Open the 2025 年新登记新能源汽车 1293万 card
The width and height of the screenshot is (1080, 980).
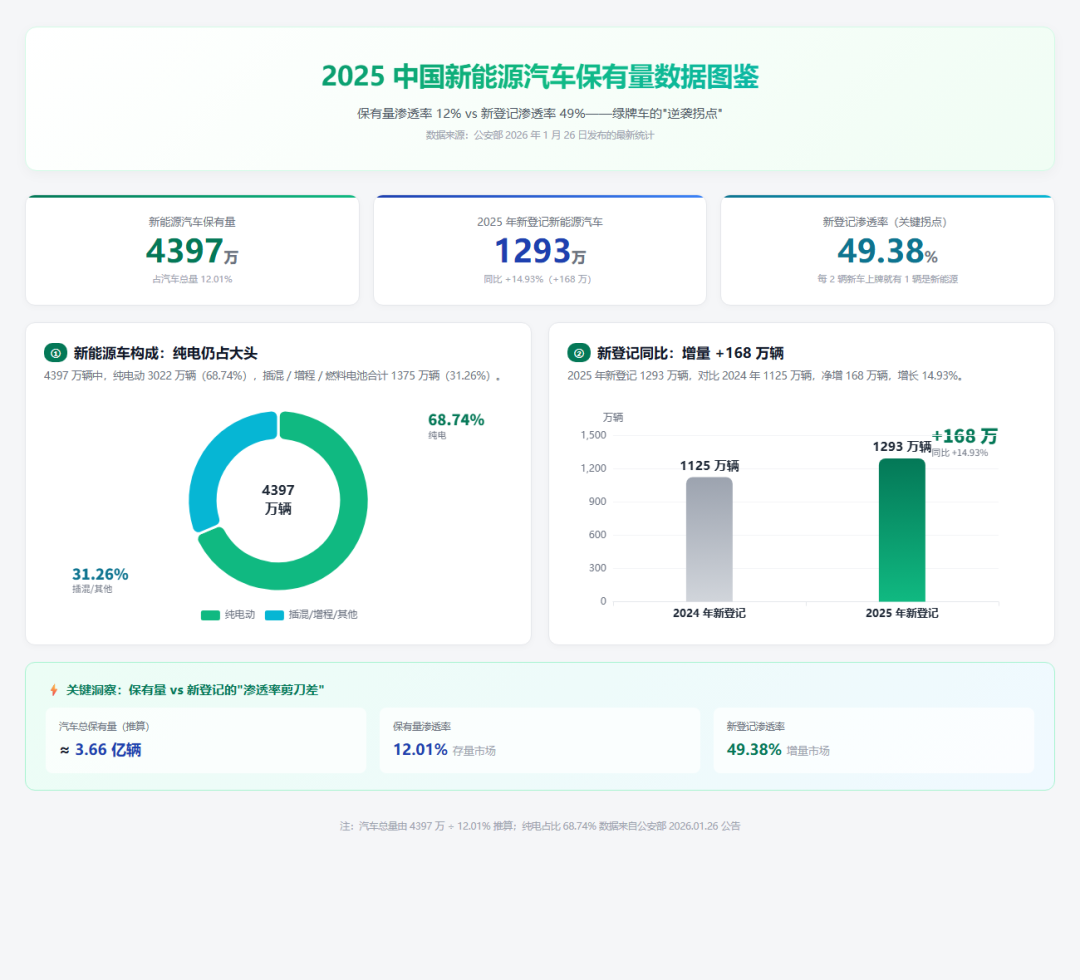[x=540, y=250]
